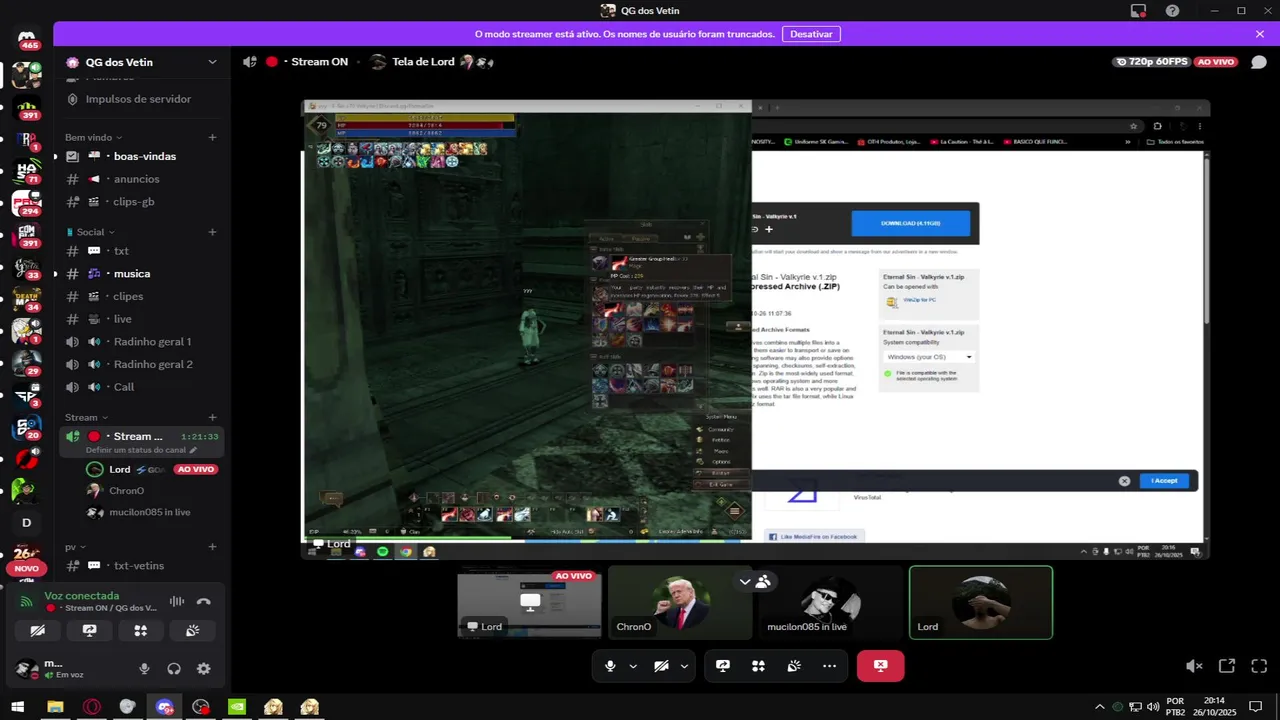Select mucilon085 in live participant tile

click(830, 602)
